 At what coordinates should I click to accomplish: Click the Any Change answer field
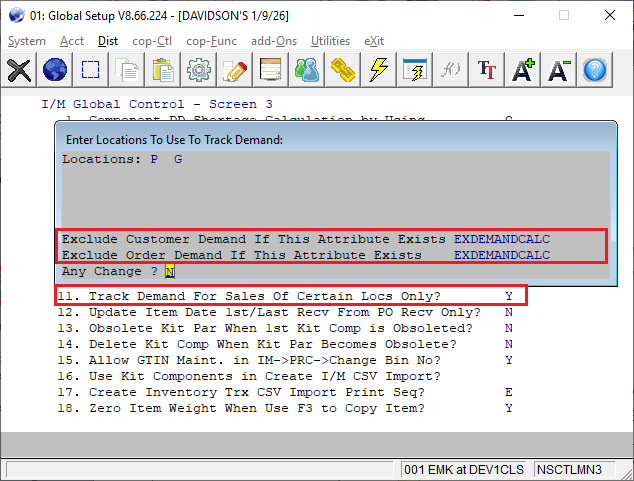(169, 271)
